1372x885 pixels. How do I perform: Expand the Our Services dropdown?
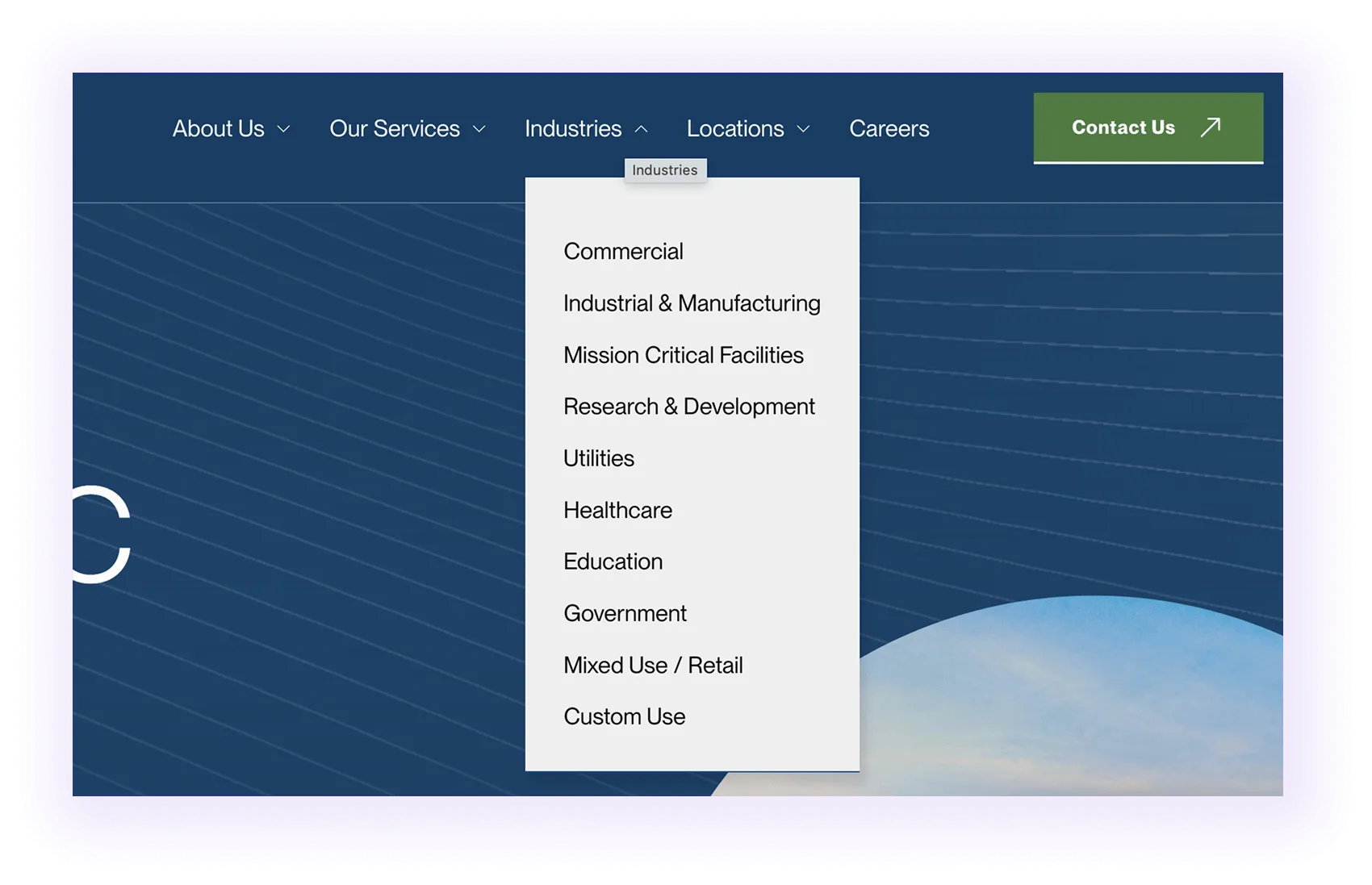[395, 127]
